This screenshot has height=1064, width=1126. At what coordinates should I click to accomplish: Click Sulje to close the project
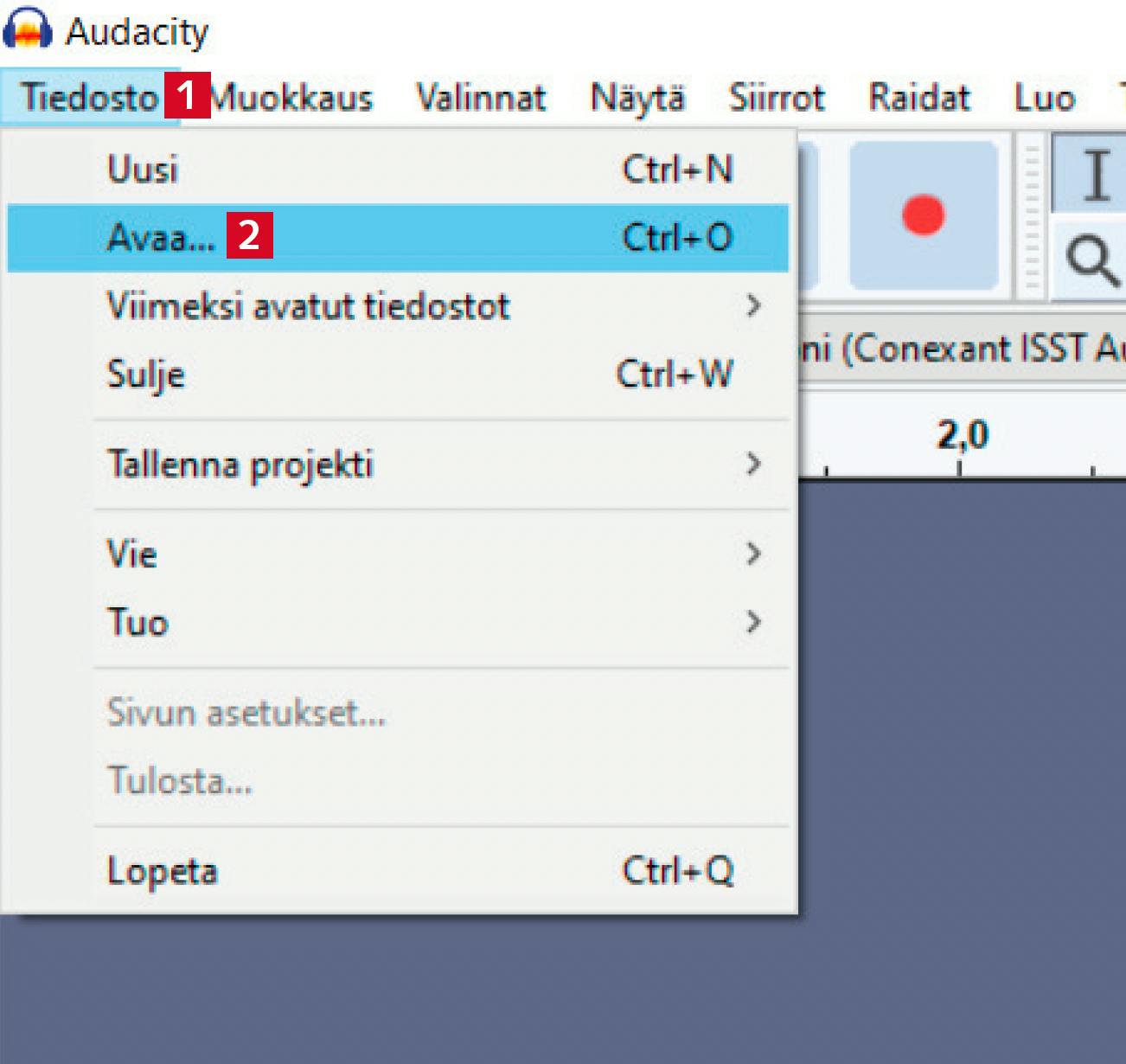[x=145, y=375]
